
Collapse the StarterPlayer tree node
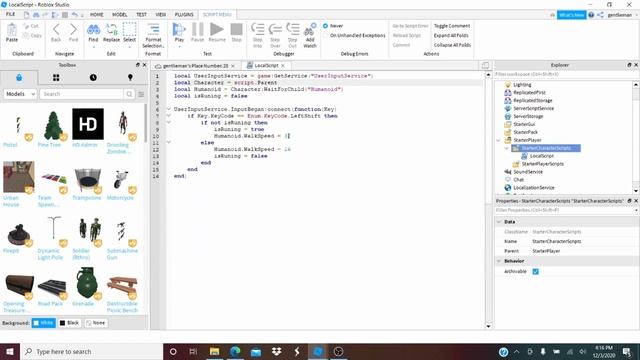point(498,140)
